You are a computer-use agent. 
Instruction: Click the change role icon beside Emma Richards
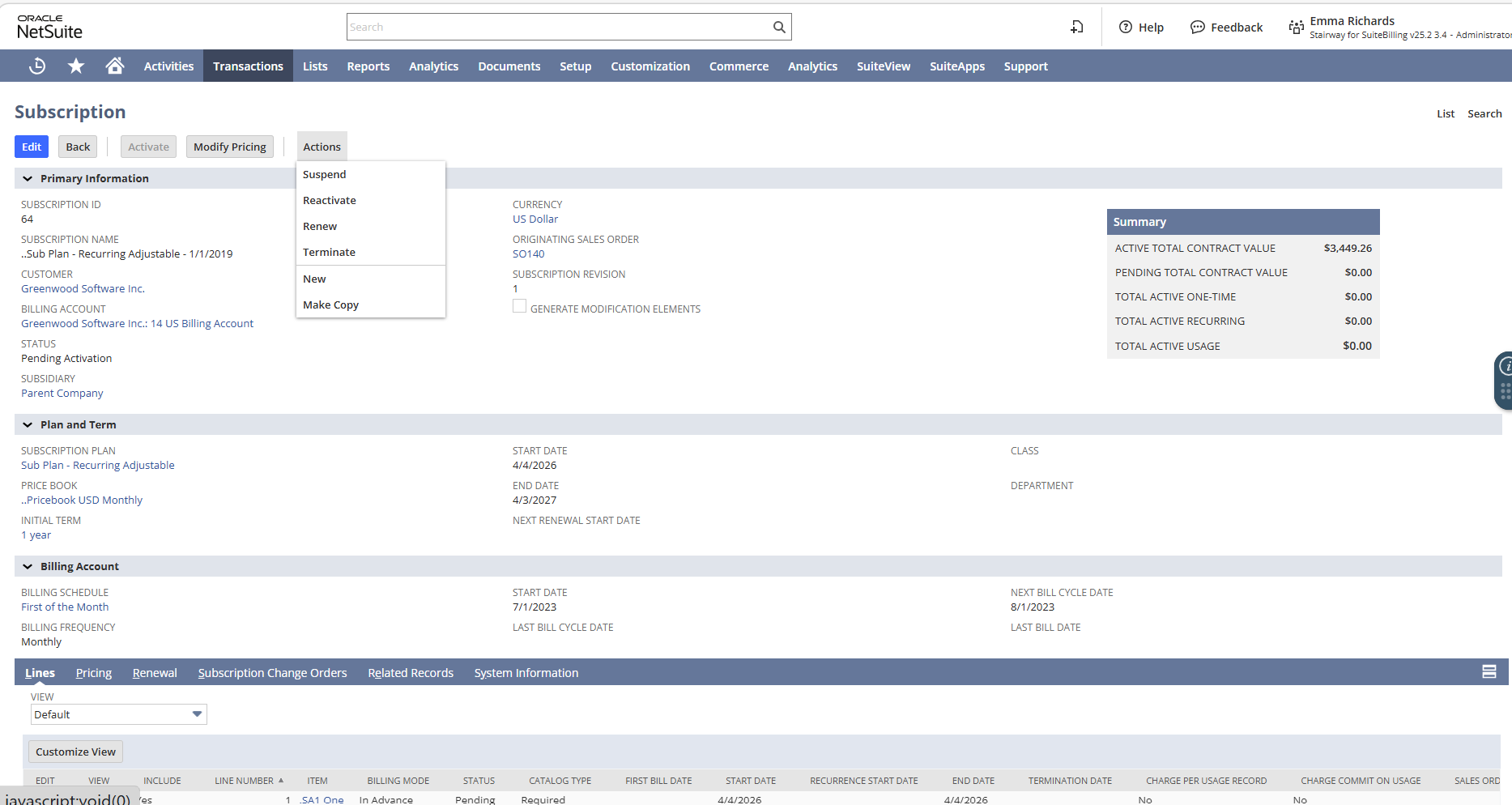(1296, 28)
